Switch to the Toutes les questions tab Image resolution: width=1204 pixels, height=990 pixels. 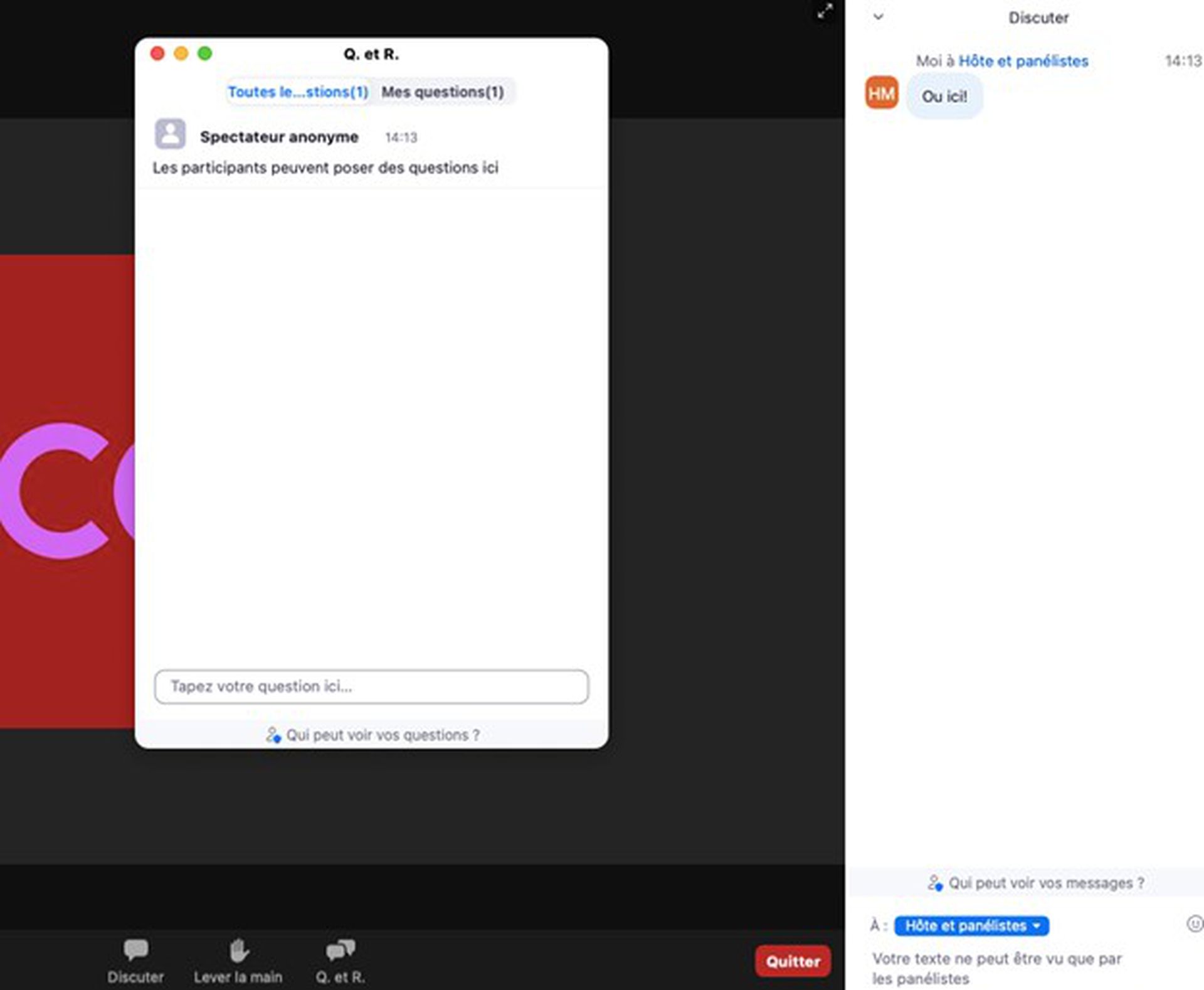[x=298, y=92]
